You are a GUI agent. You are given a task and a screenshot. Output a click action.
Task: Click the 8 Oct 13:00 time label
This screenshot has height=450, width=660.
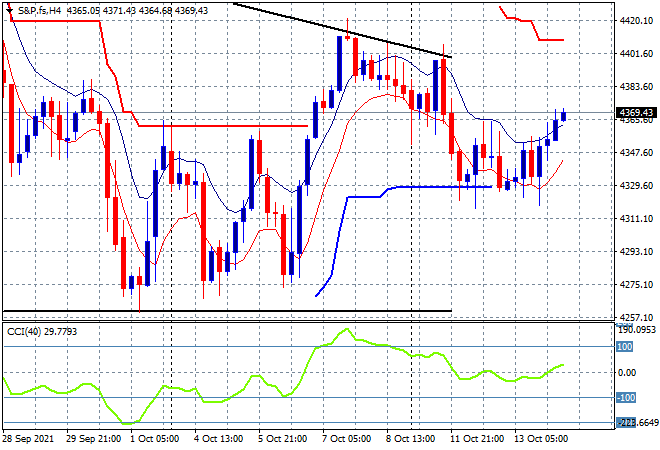click(410, 439)
